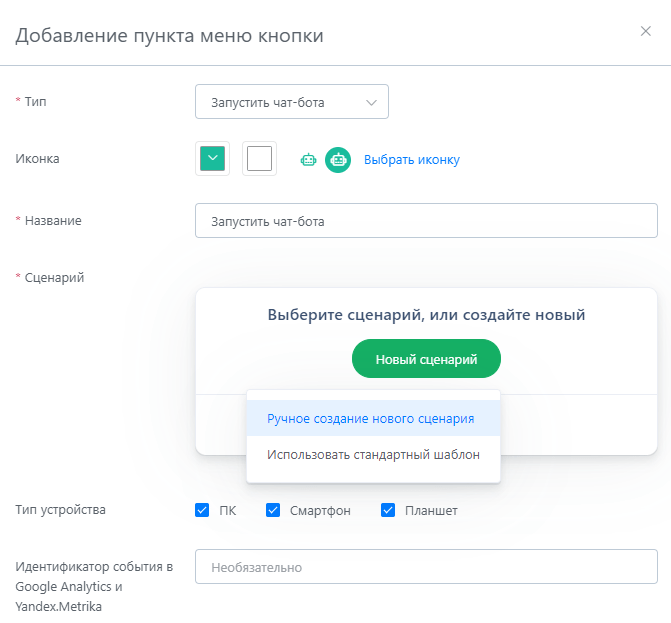The width and height of the screenshot is (671, 623).
Task: Choose 'Ручное создание нового сценария' menu option
Action: click(373, 418)
